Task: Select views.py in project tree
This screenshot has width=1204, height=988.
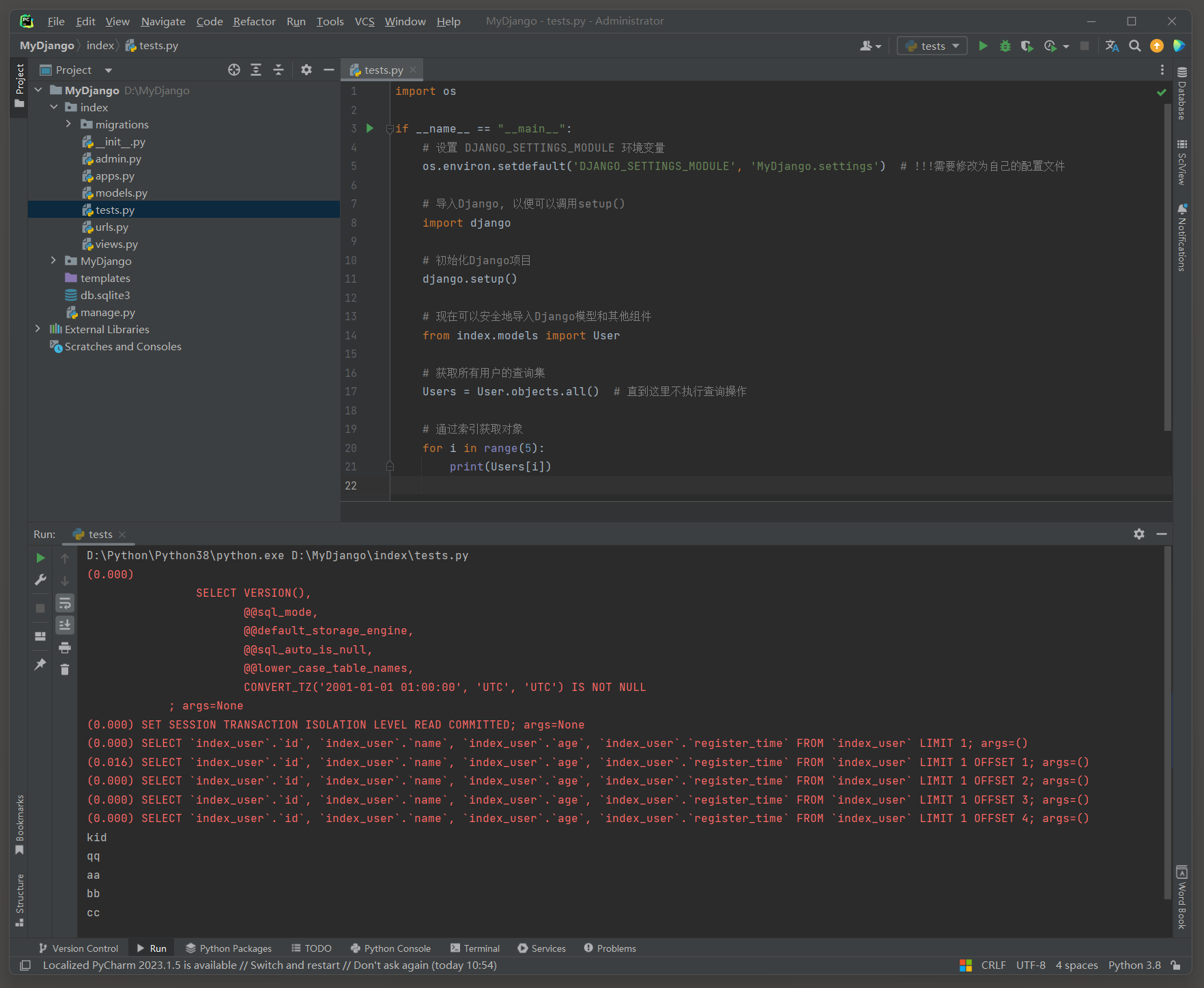Action: point(116,244)
